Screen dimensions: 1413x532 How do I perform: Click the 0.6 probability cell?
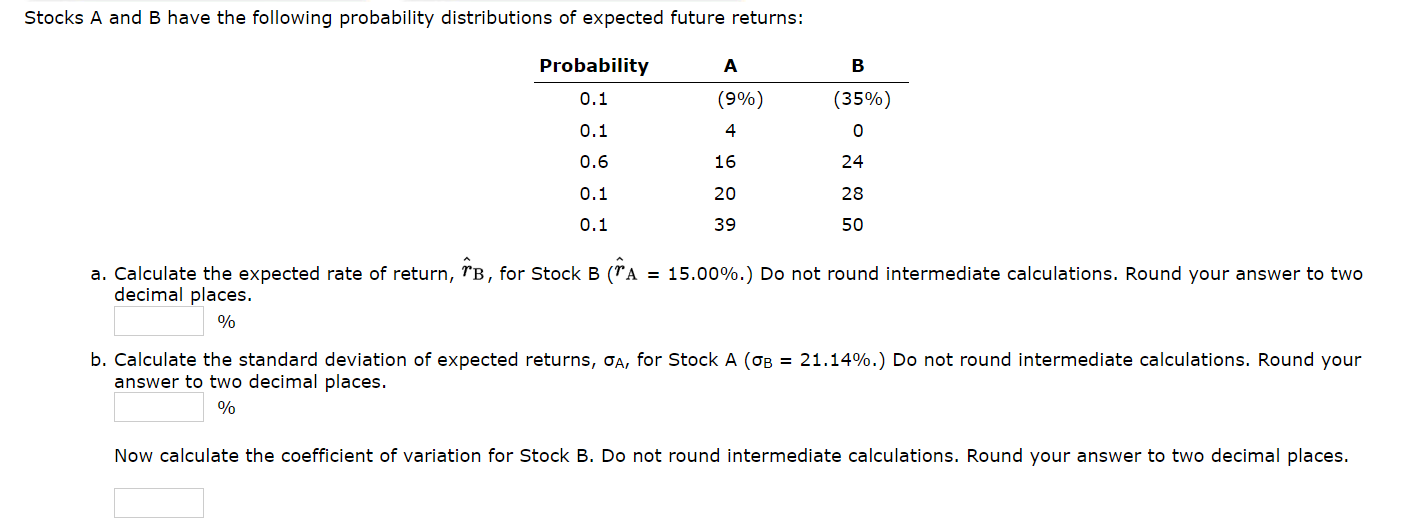(594, 162)
